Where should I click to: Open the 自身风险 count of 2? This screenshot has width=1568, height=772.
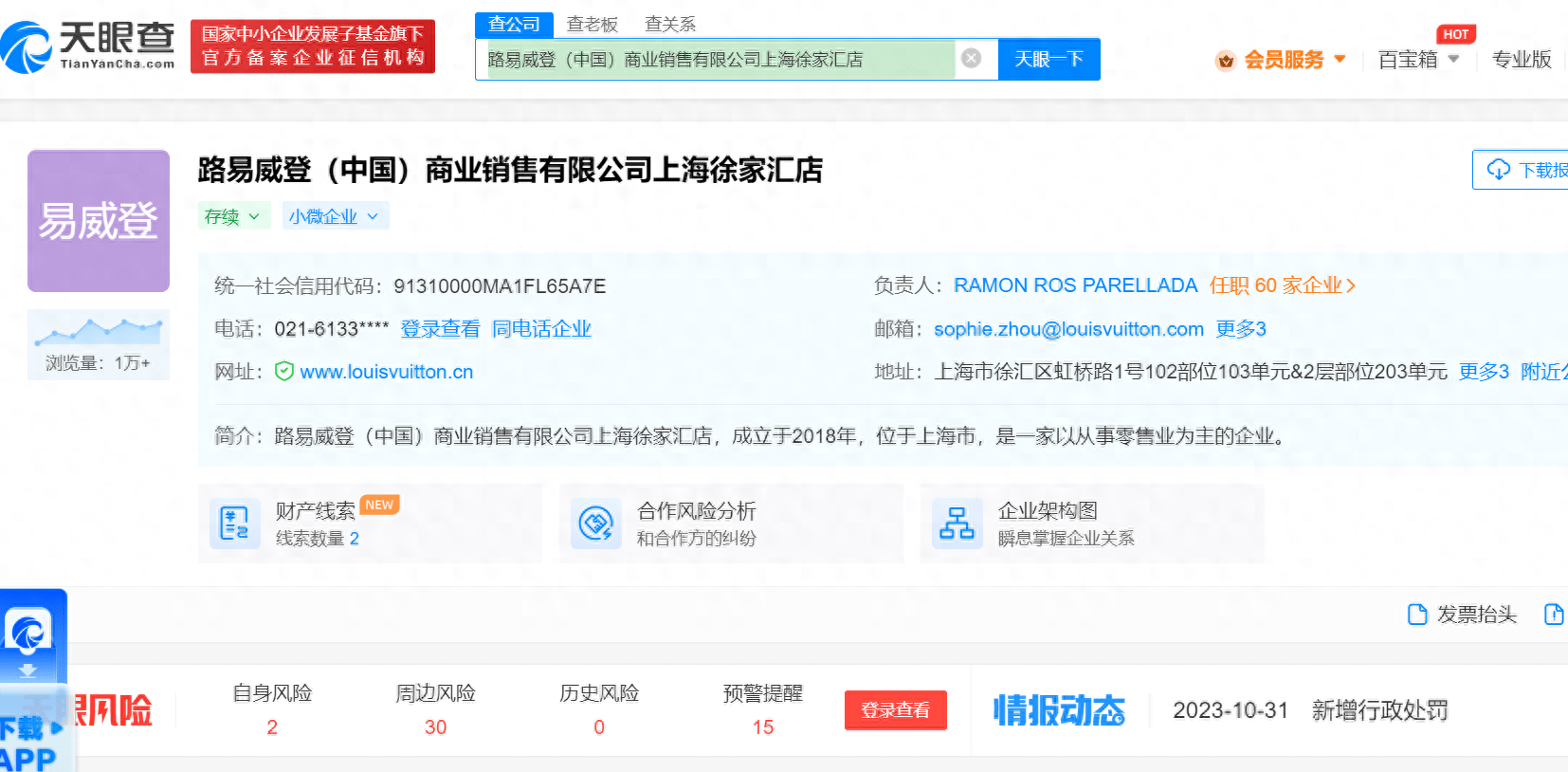(x=272, y=727)
